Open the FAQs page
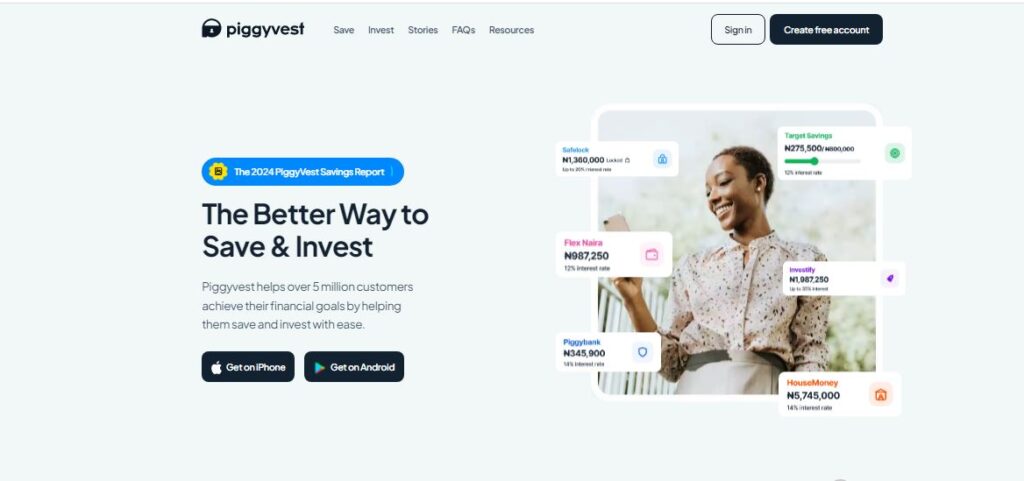 [x=463, y=30]
